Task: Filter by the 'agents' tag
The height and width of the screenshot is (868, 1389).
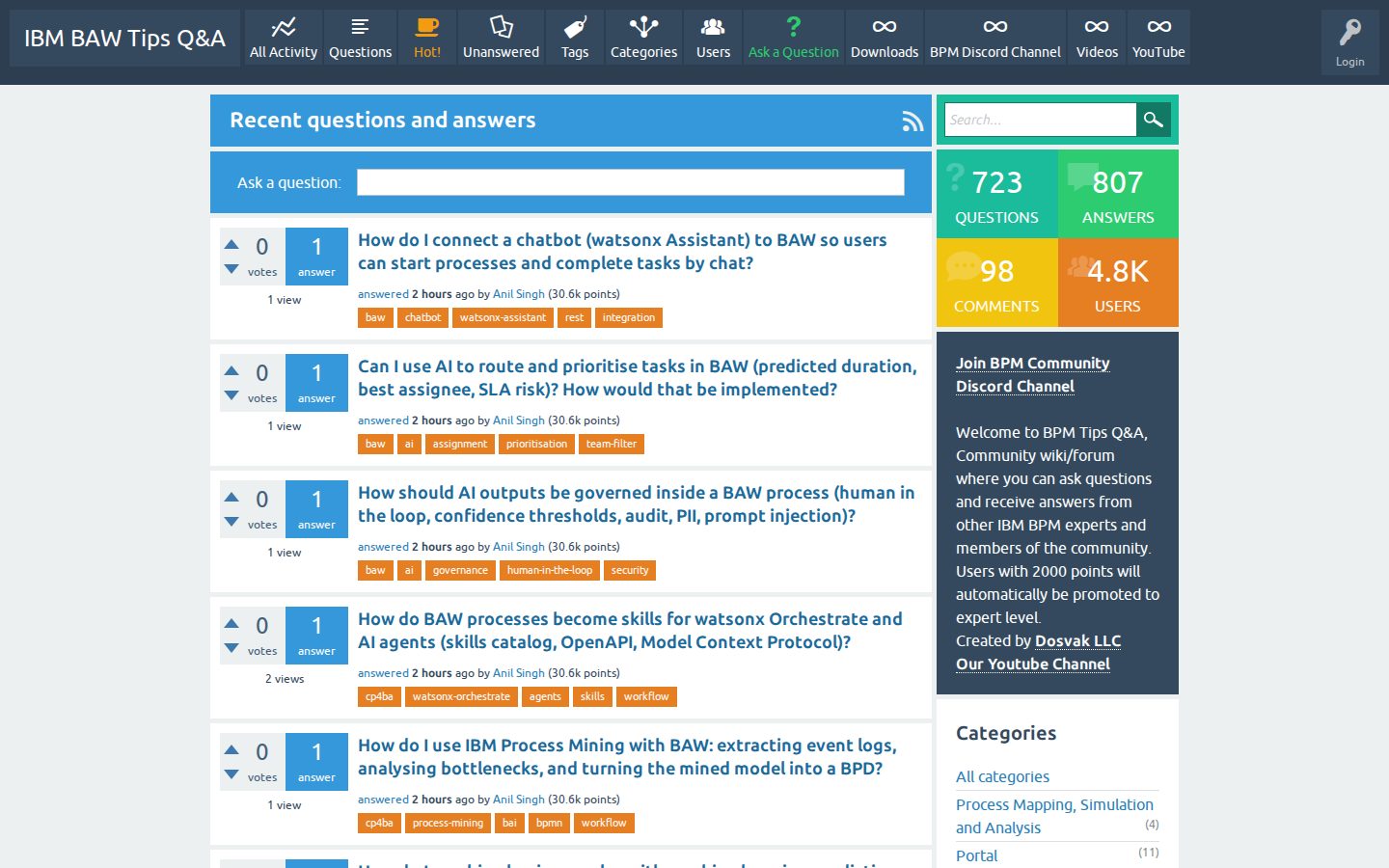Action: click(545, 696)
